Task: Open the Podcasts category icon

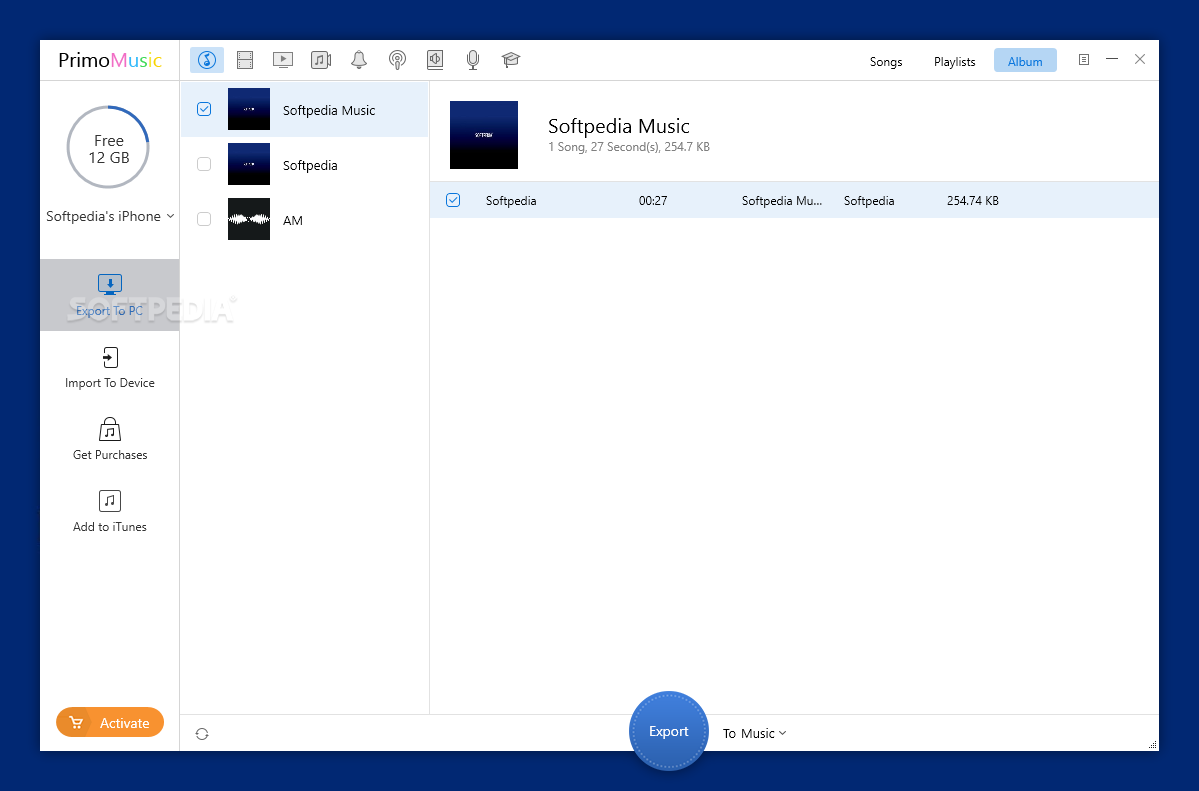Action: coord(397,60)
